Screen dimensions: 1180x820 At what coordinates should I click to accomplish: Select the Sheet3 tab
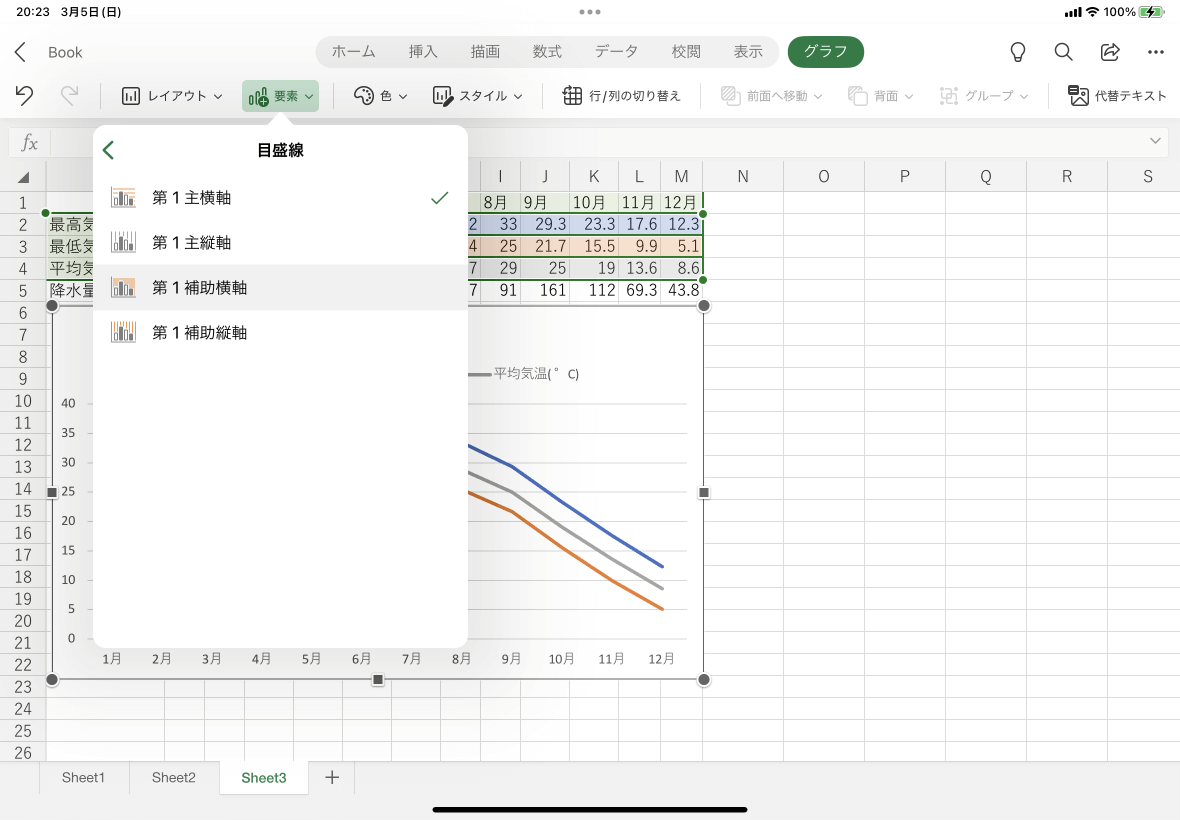click(263, 777)
